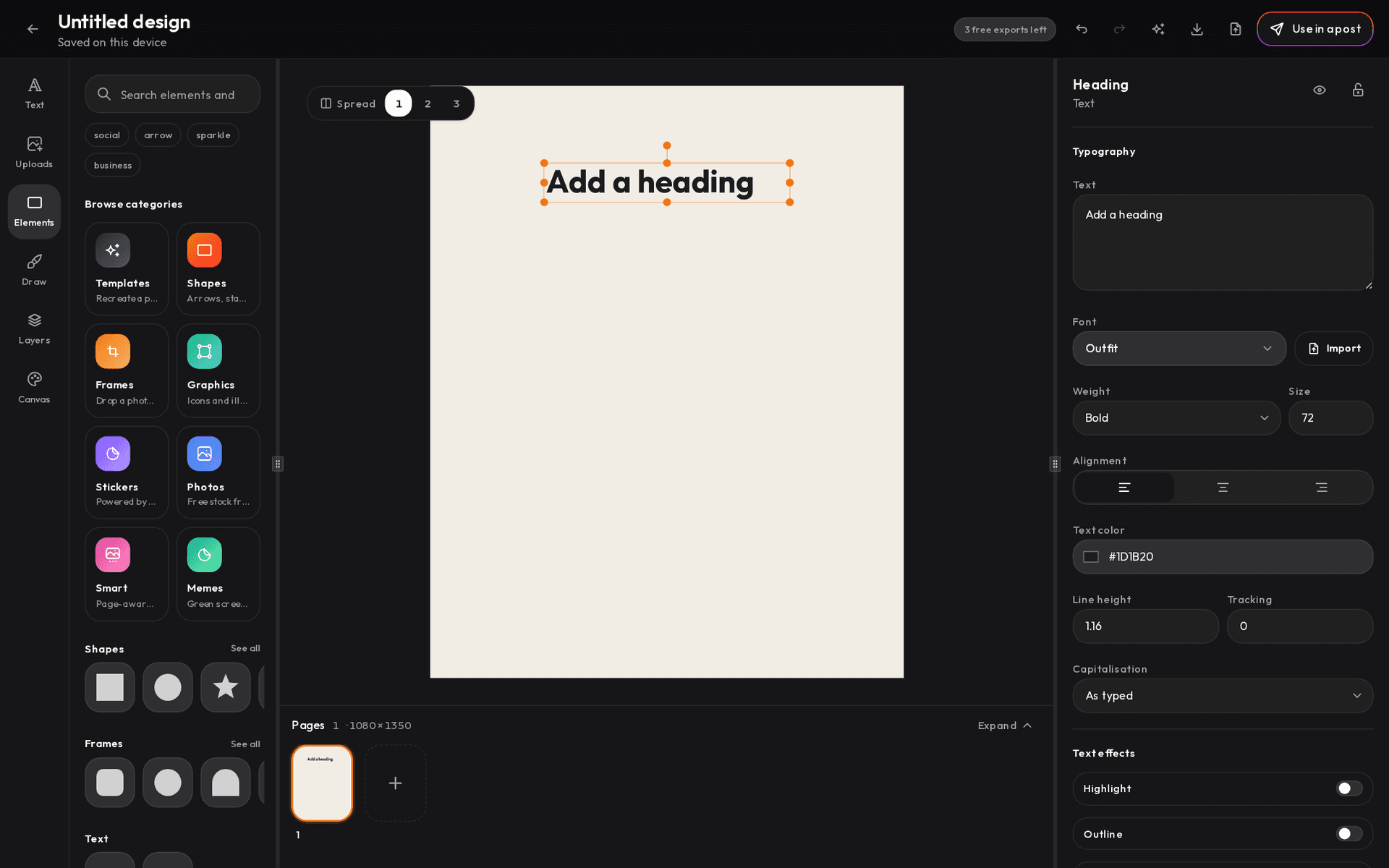Select center text alignment
Image resolution: width=1389 pixels, height=868 pixels.
click(1223, 488)
